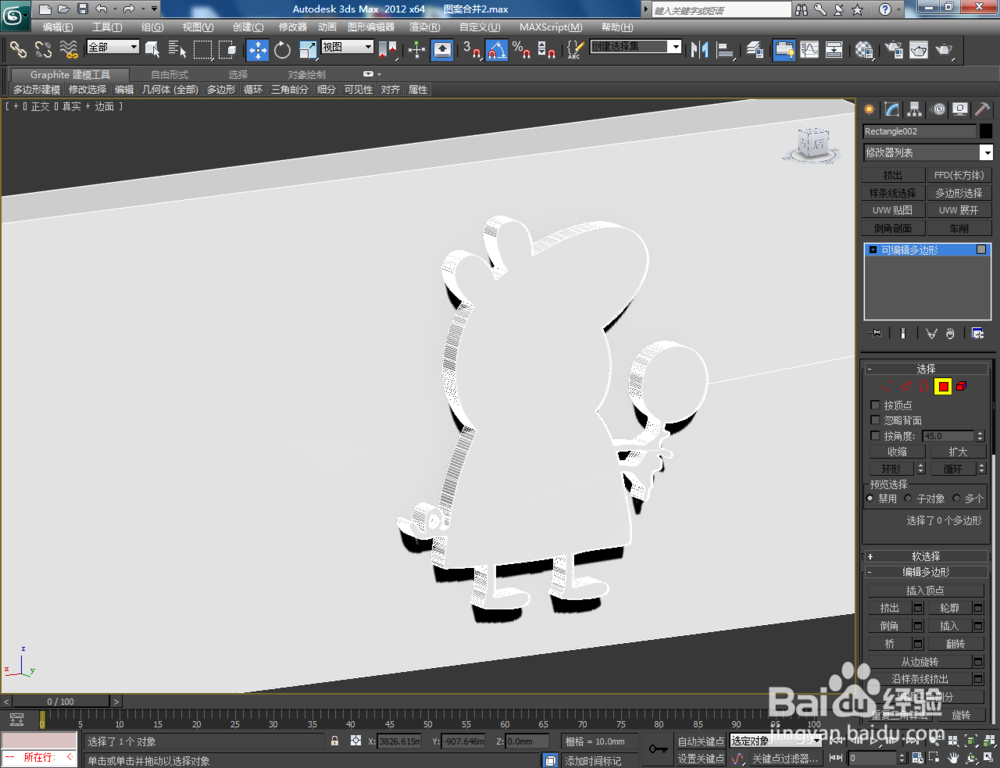The height and width of the screenshot is (768, 1000).
Task: Switch to the 对象绘制 ribbon tab
Action: 306,75
